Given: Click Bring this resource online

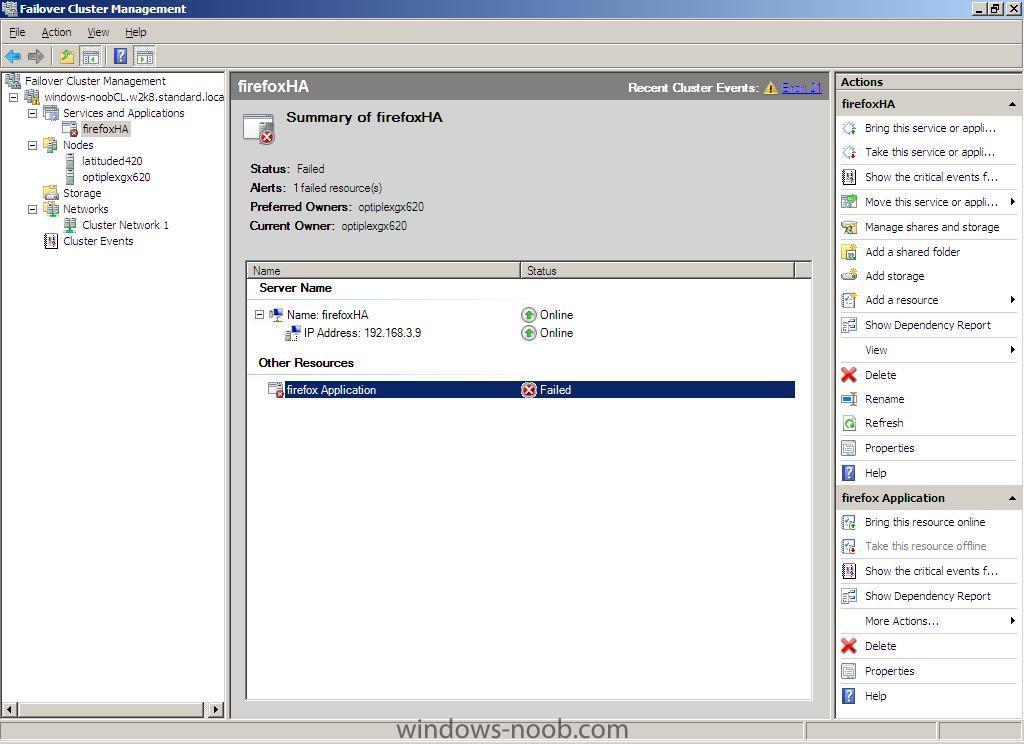Looking at the screenshot, I should coord(925,522).
